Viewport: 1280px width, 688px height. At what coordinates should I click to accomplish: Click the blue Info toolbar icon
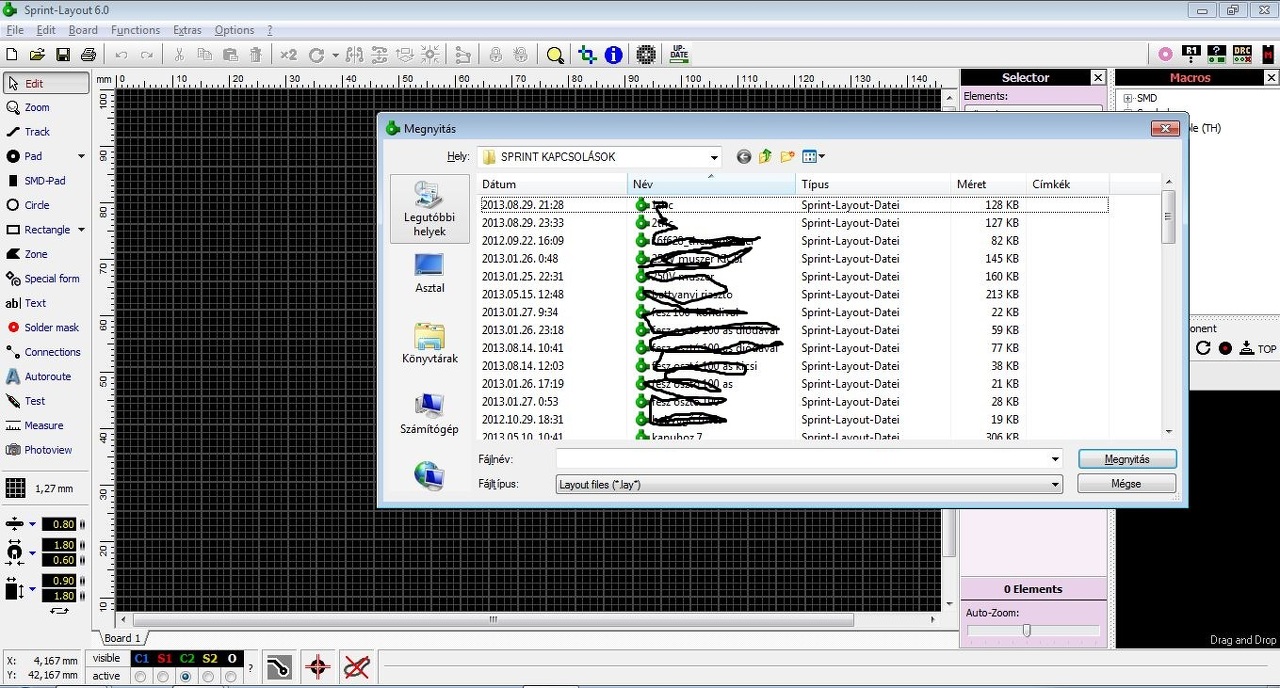coord(613,55)
